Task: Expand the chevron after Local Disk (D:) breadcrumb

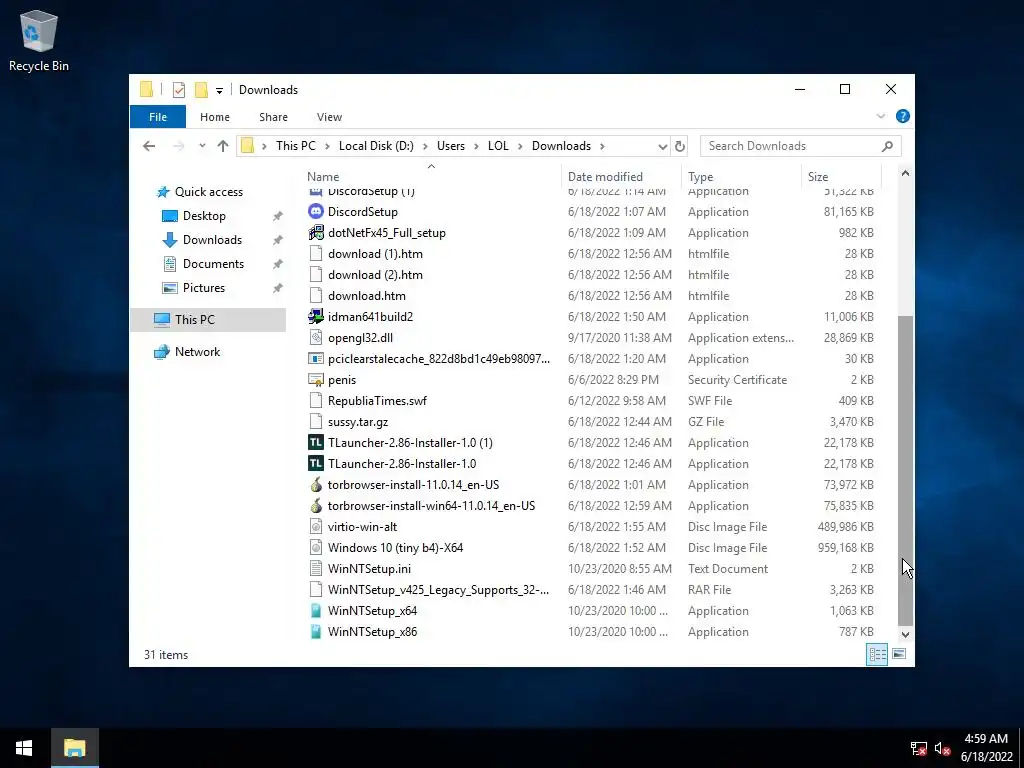Action: [425, 146]
